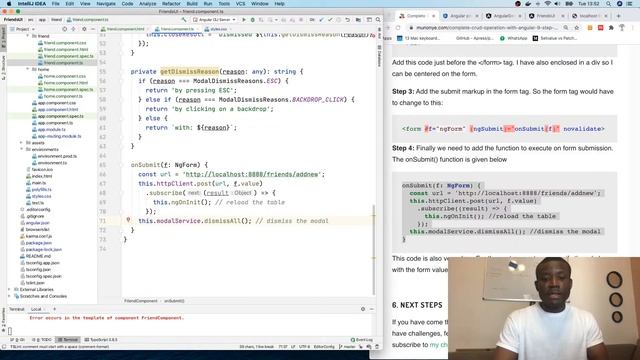Click UTF-8 encoding in status bar
640x360 pixels.
(x=304, y=347)
